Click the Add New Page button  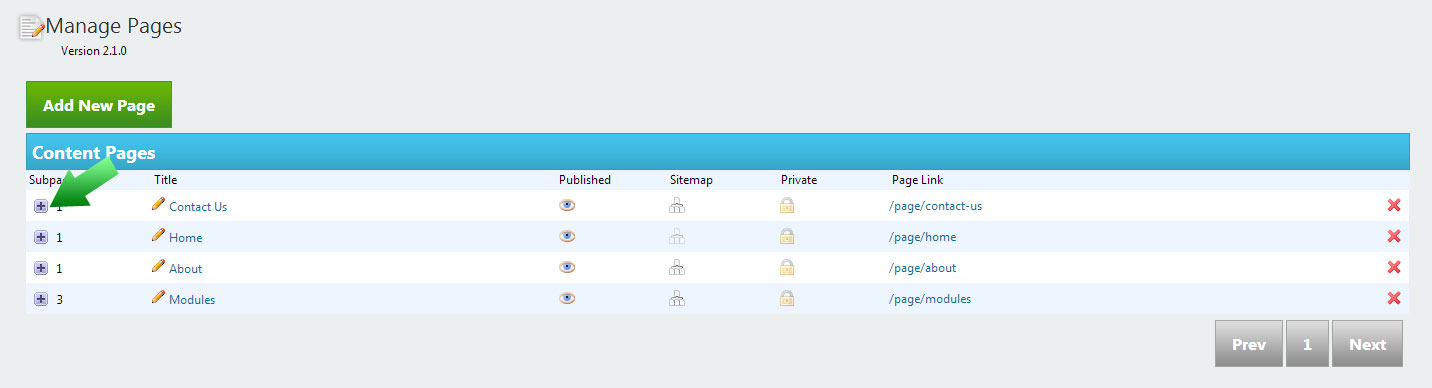click(x=99, y=105)
